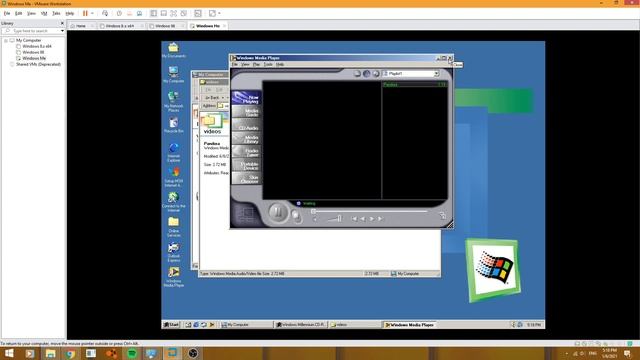Toggle the VMware thumbnail bar
The height and width of the screenshot is (360, 640).
164,13
